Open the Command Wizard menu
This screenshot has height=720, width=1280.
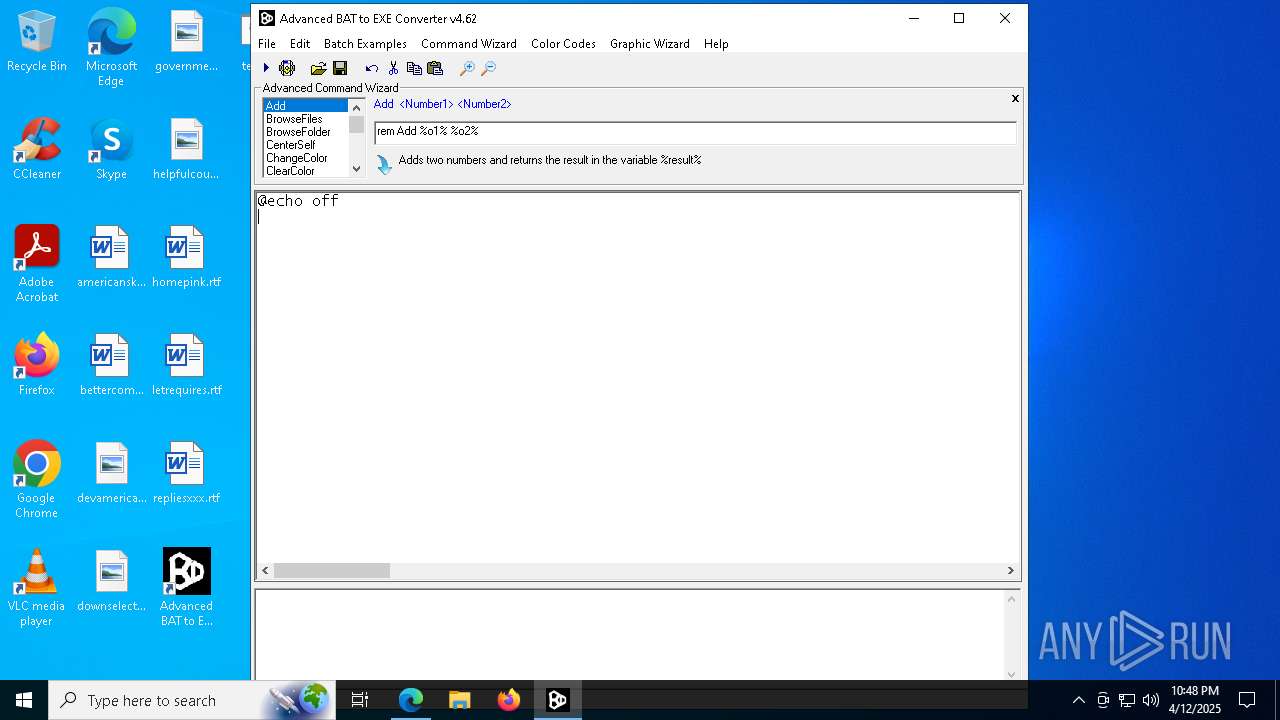pyautogui.click(x=469, y=44)
